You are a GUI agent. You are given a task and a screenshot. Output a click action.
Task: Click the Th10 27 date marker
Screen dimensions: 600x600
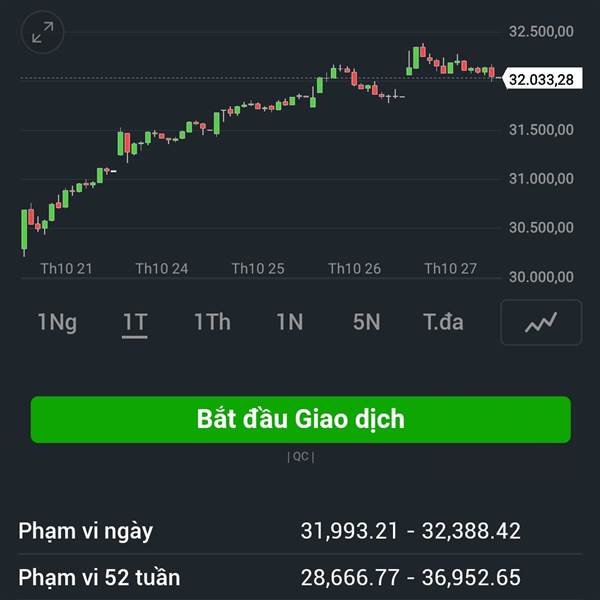click(x=451, y=269)
